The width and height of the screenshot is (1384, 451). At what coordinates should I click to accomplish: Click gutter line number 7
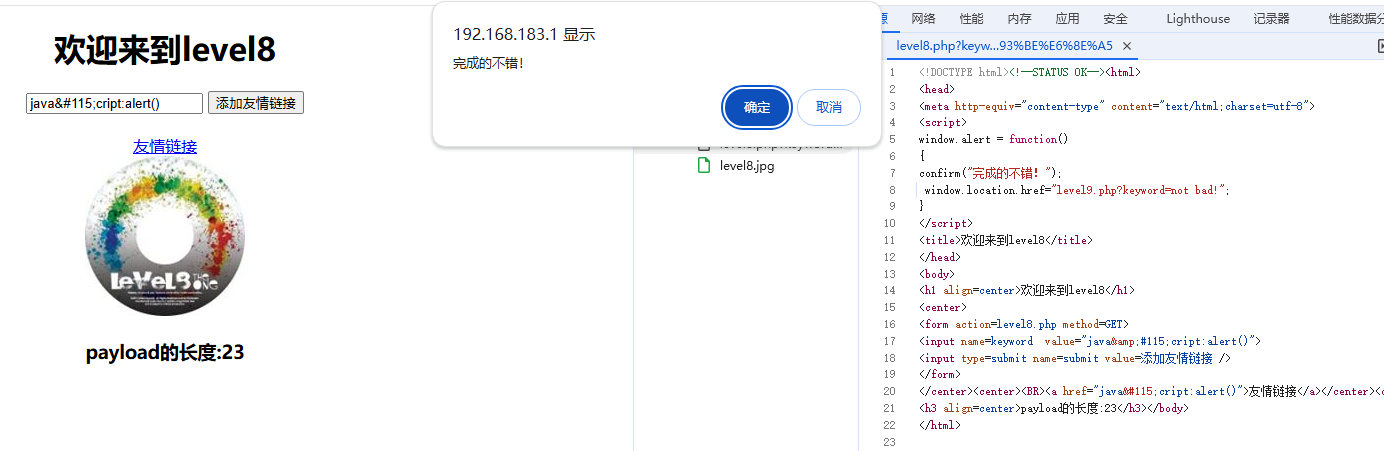(x=890, y=173)
